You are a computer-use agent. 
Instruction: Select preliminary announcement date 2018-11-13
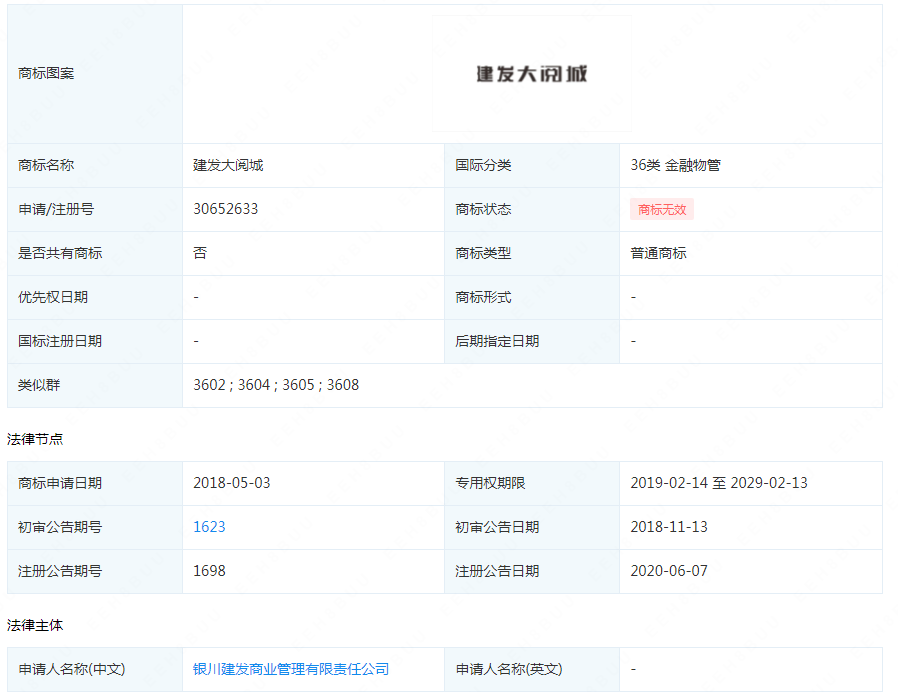pyautogui.click(x=669, y=527)
